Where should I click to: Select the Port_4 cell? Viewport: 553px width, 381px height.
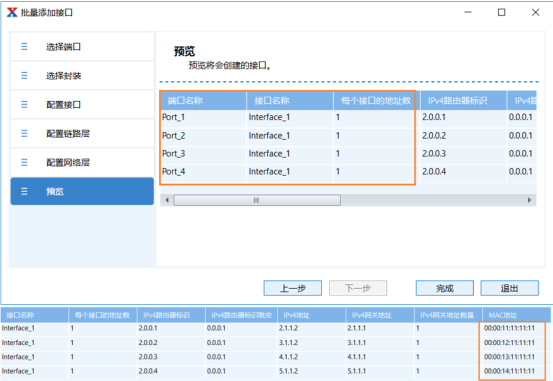tap(203, 172)
